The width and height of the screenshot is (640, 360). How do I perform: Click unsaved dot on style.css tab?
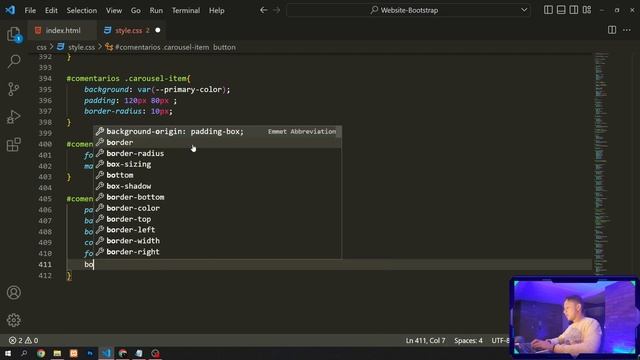point(158,30)
